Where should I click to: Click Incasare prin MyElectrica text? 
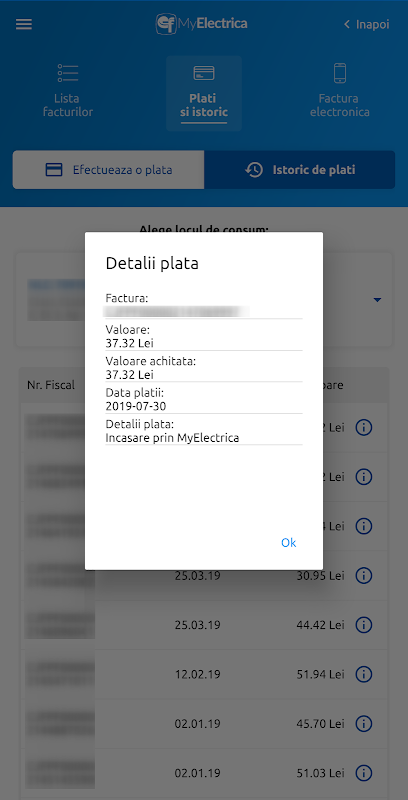point(172,438)
